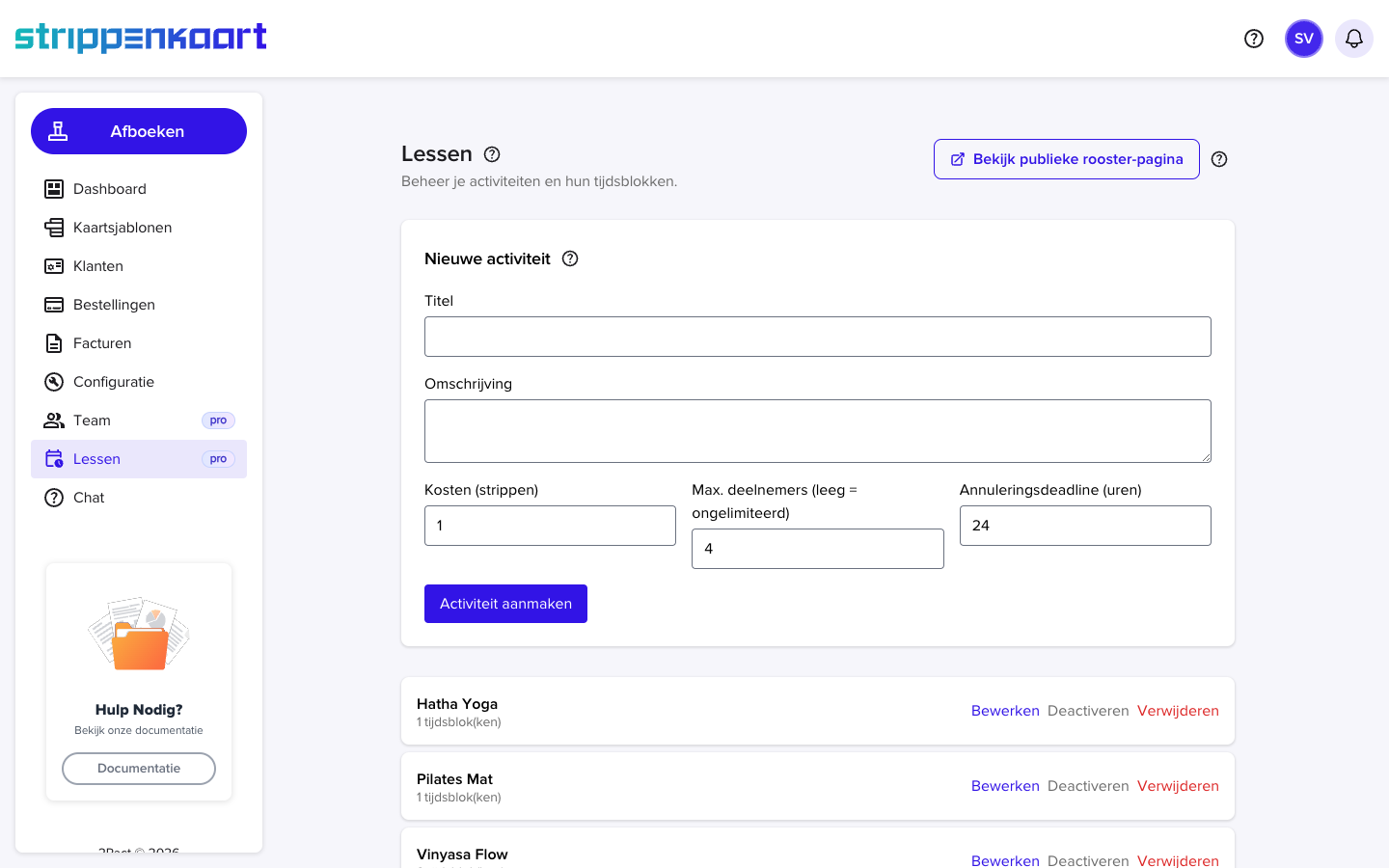The height and width of the screenshot is (868, 1389).
Task: Open the Configuratie menu item
Action: click(139, 382)
